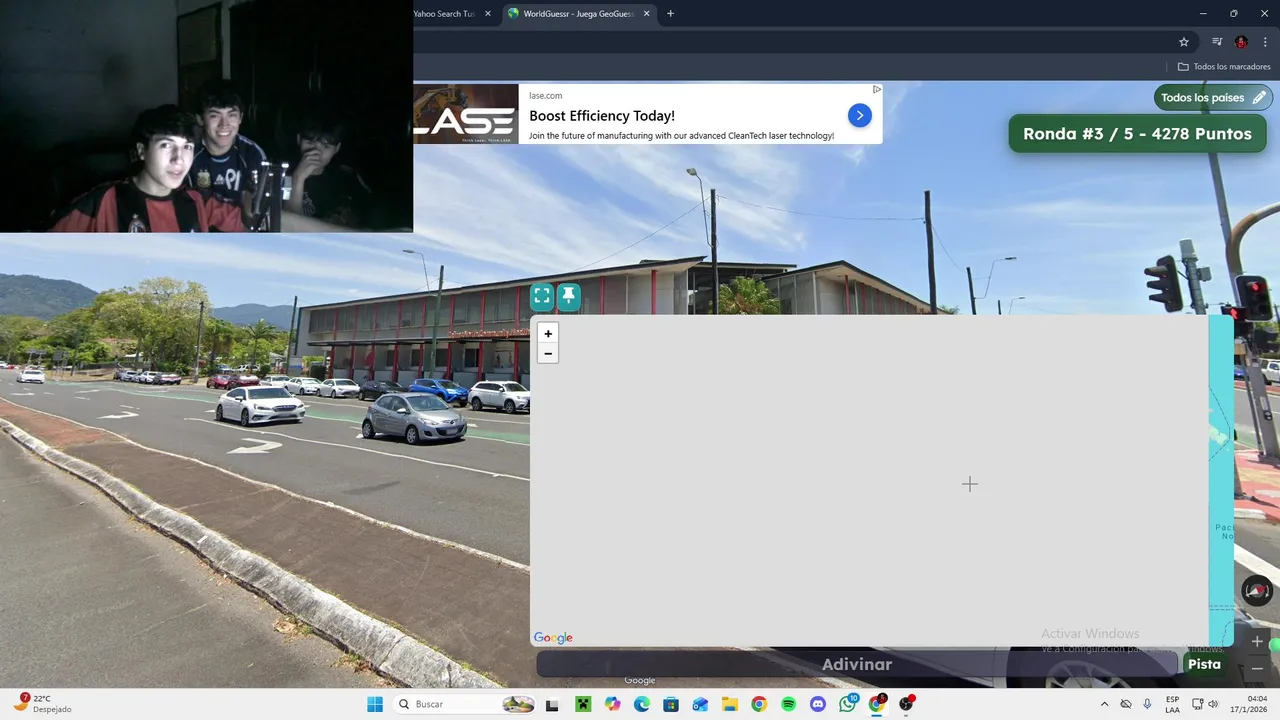Click the Street View compass
This screenshot has width=1280, height=720.
[x=1257, y=591]
